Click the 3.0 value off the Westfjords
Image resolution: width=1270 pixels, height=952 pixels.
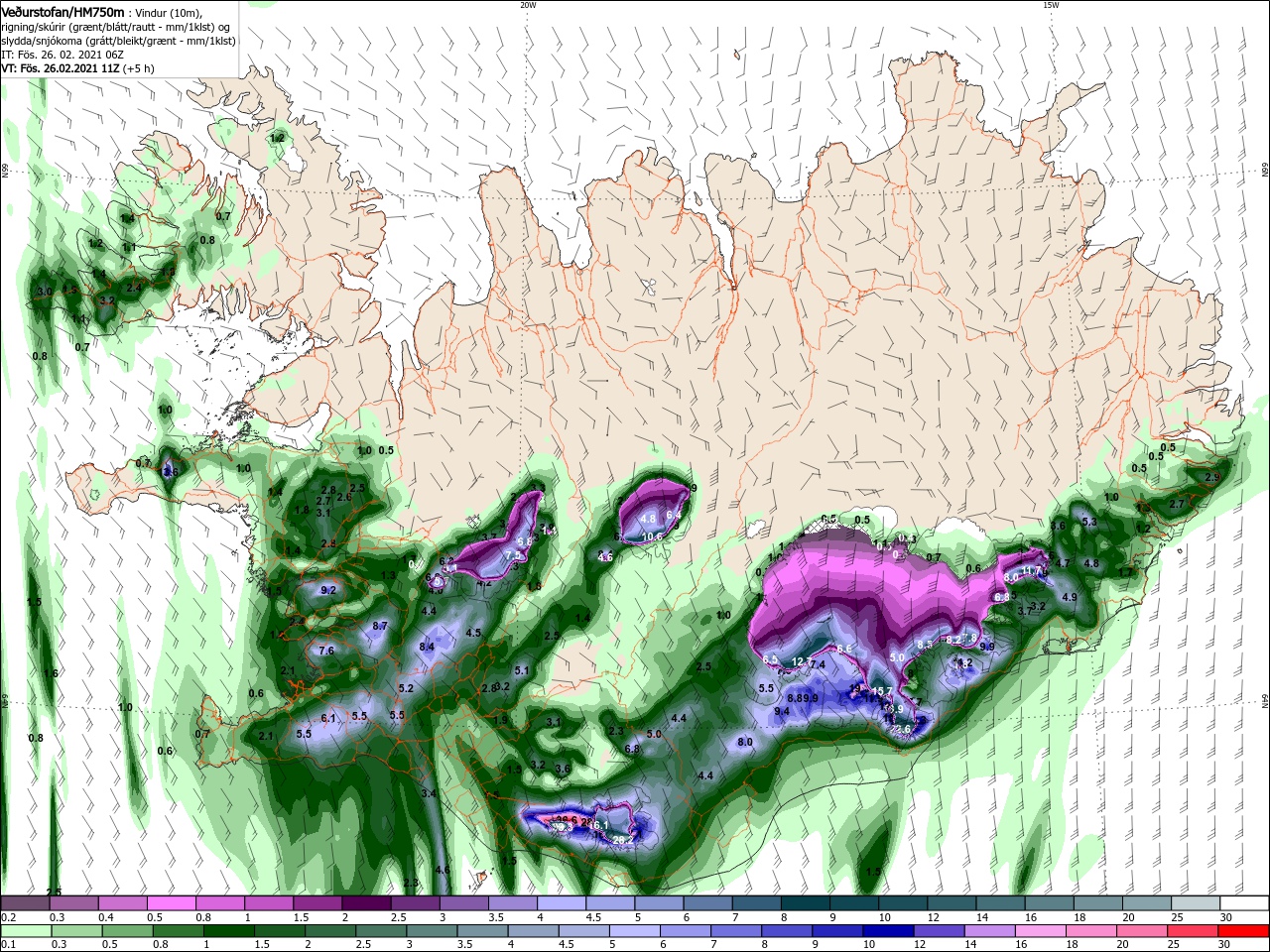click(45, 292)
